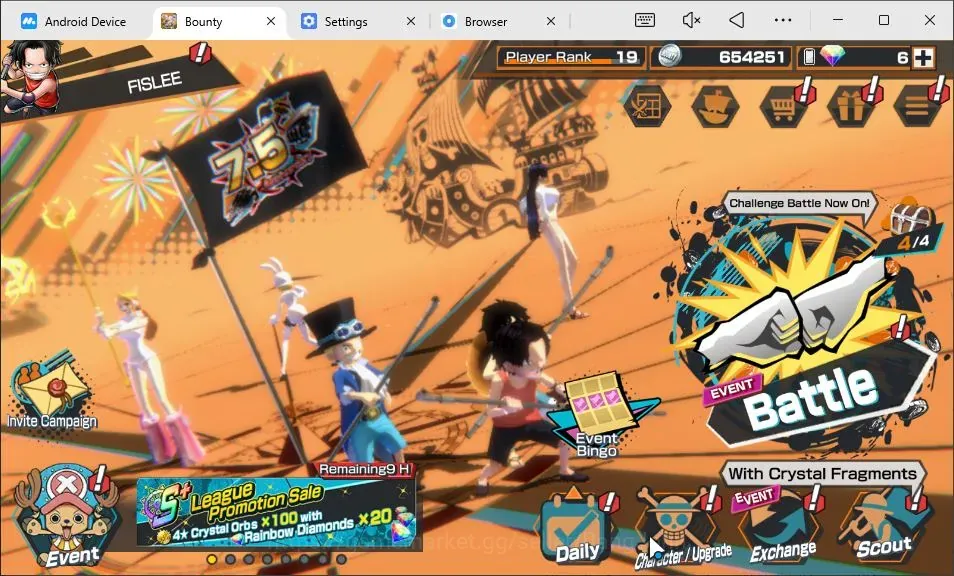The height and width of the screenshot is (576, 954).
Task: Tap the 7.5 anniversary flag
Action: [265, 158]
